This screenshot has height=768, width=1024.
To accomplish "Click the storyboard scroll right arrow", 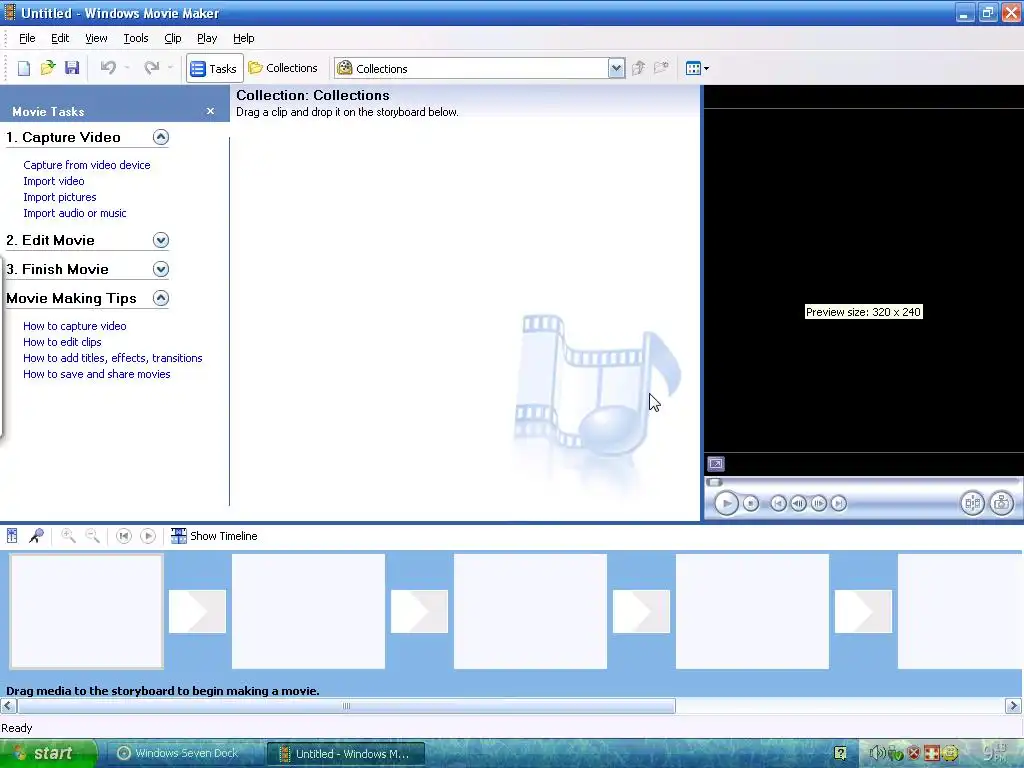I will (x=1013, y=706).
